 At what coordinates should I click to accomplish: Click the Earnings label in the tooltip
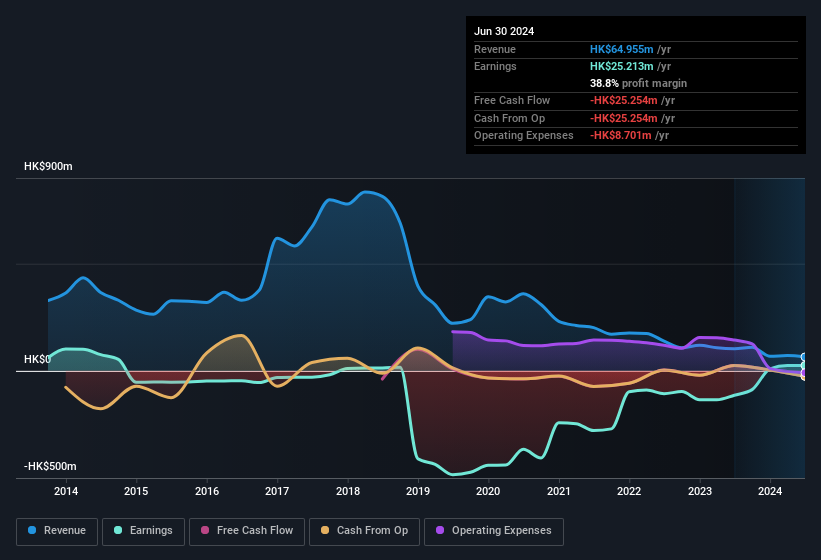(x=495, y=66)
